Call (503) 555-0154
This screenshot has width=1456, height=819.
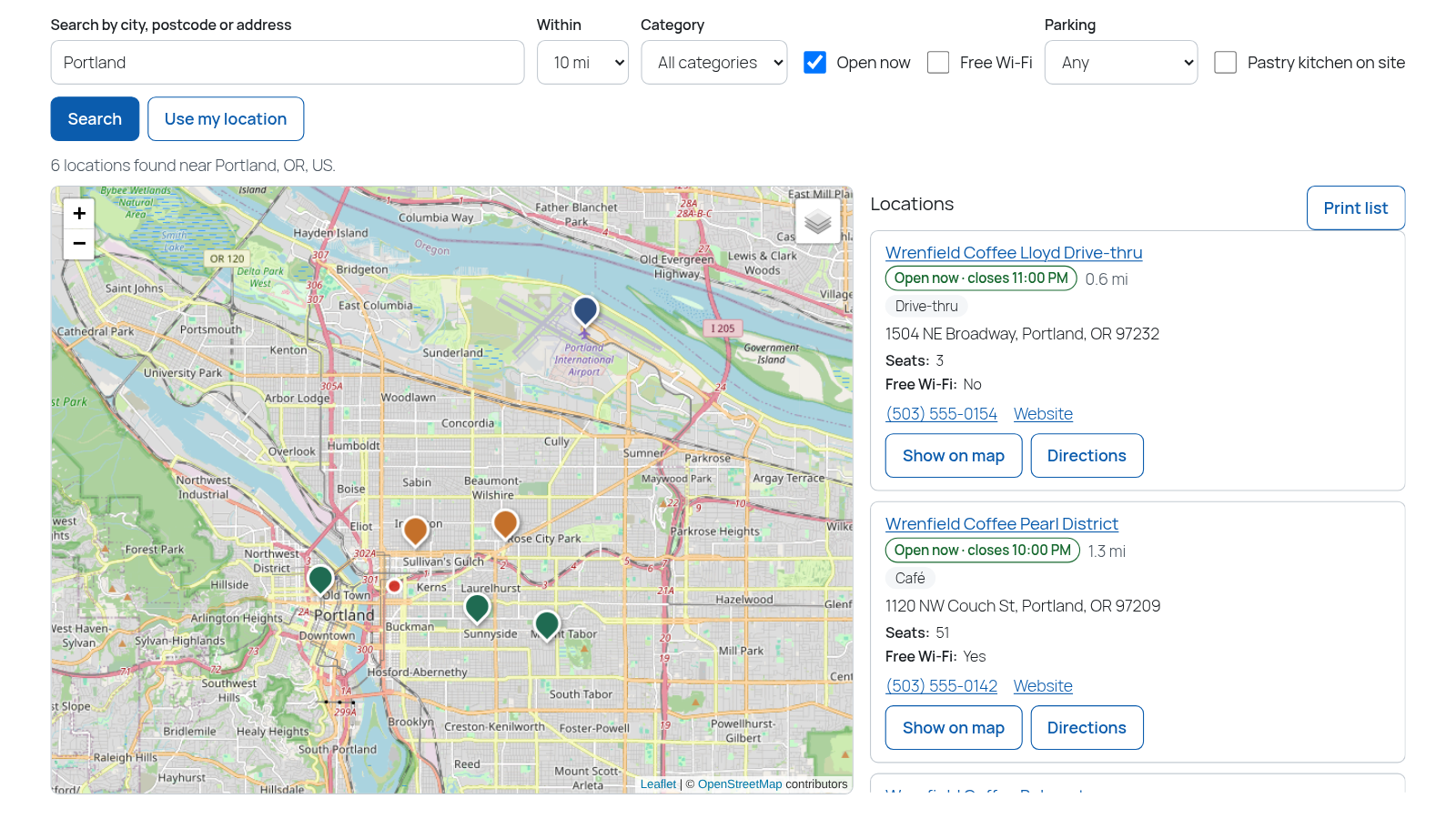click(942, 414)
